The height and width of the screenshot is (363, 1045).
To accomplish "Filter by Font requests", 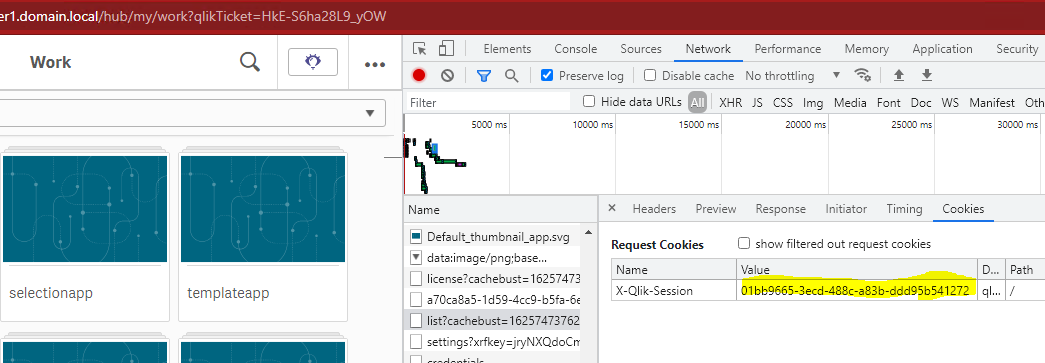I will click(888, 103).
